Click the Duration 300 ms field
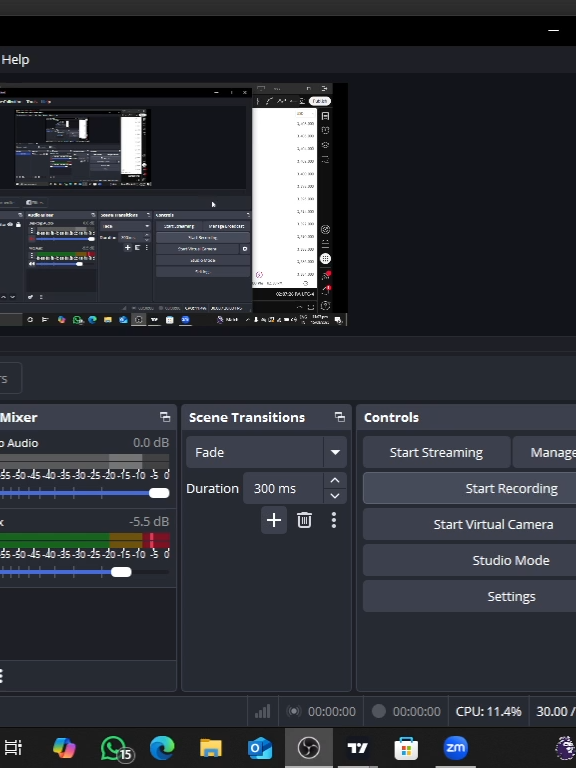This screenshot has width=576, height=768. click(283, 488)
